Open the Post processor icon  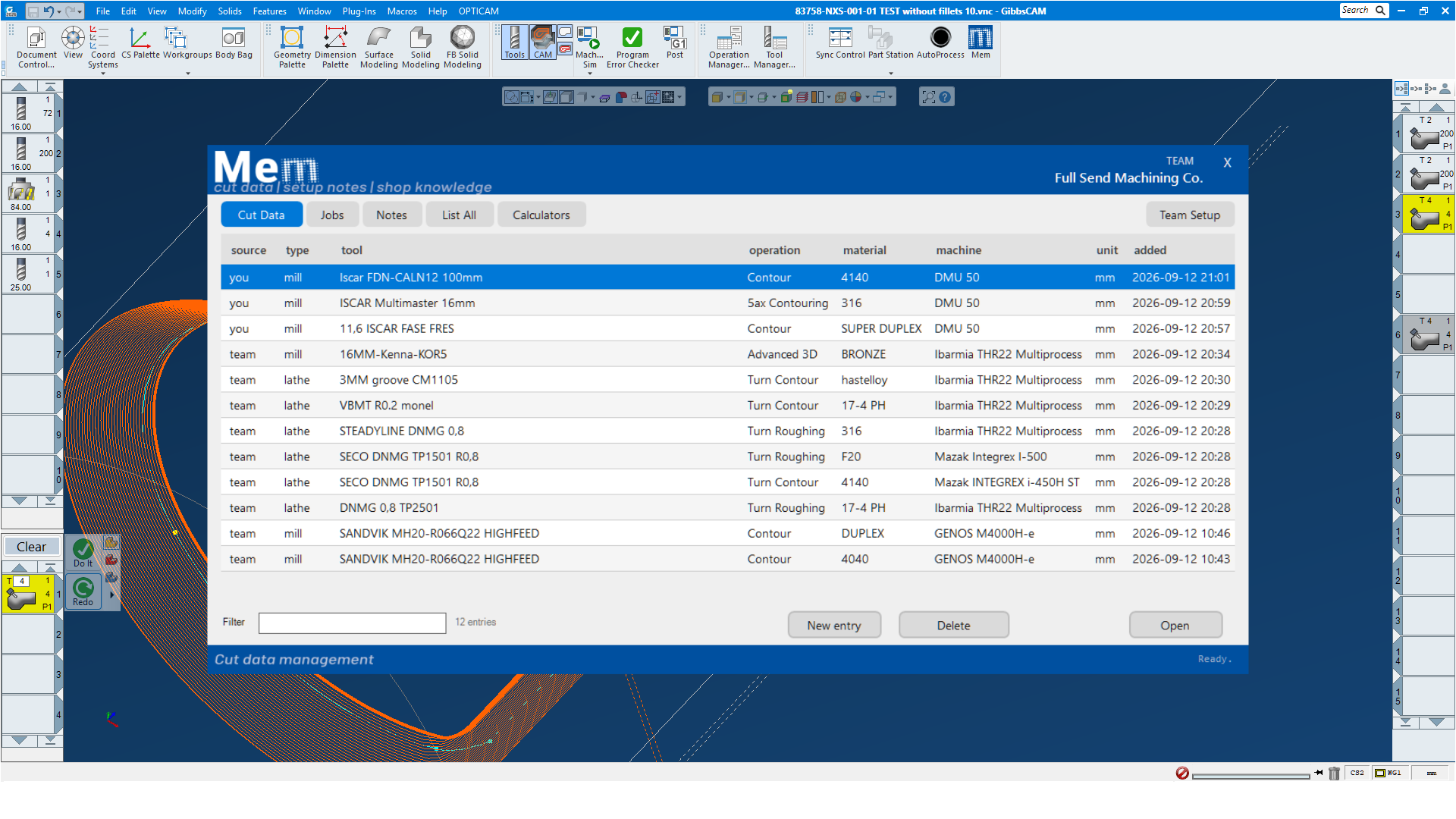click(x=674, y=42)
